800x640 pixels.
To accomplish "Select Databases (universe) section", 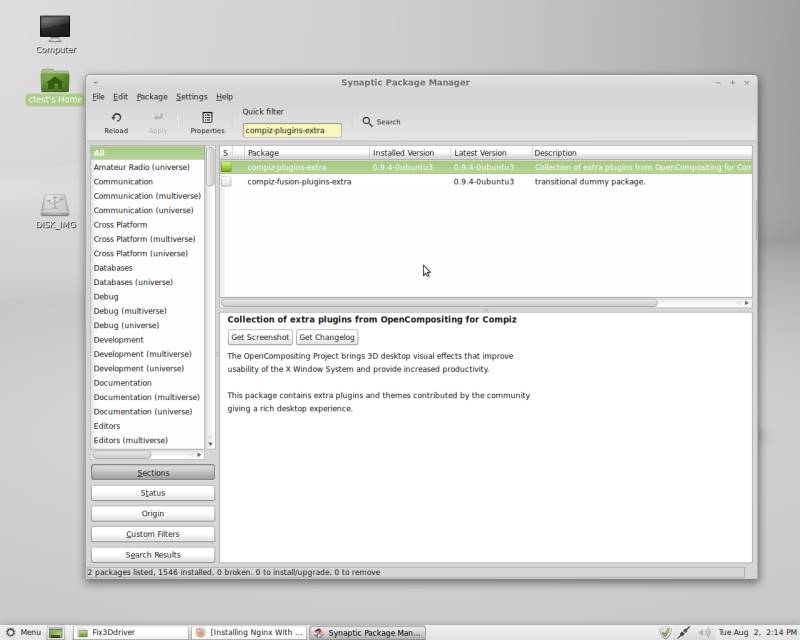I will pyautogui.click(x=148, y=282).
